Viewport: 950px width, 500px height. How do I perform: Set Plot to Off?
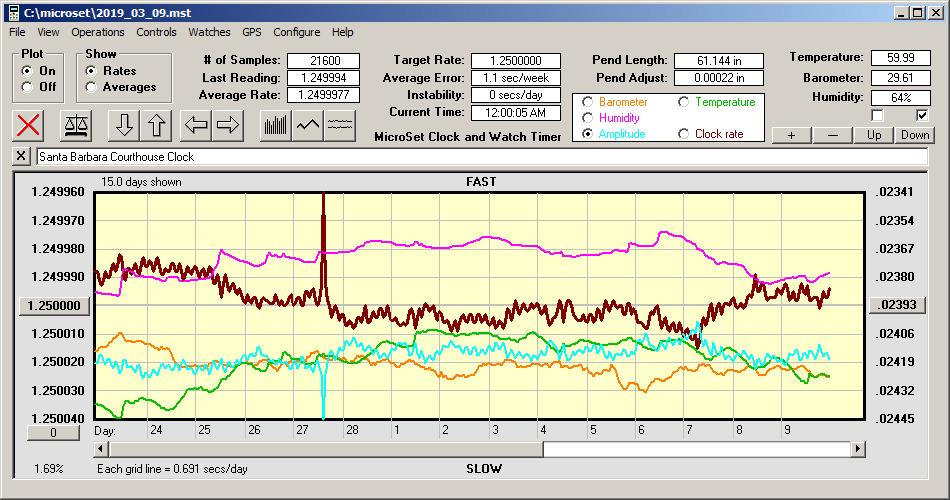tap(27, 87)
